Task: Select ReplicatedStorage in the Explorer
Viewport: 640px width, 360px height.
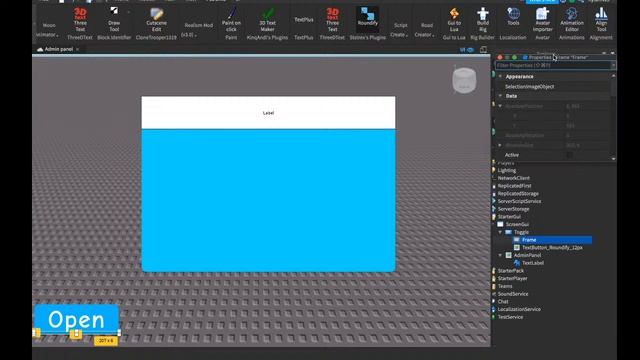Action: (518, 193)
